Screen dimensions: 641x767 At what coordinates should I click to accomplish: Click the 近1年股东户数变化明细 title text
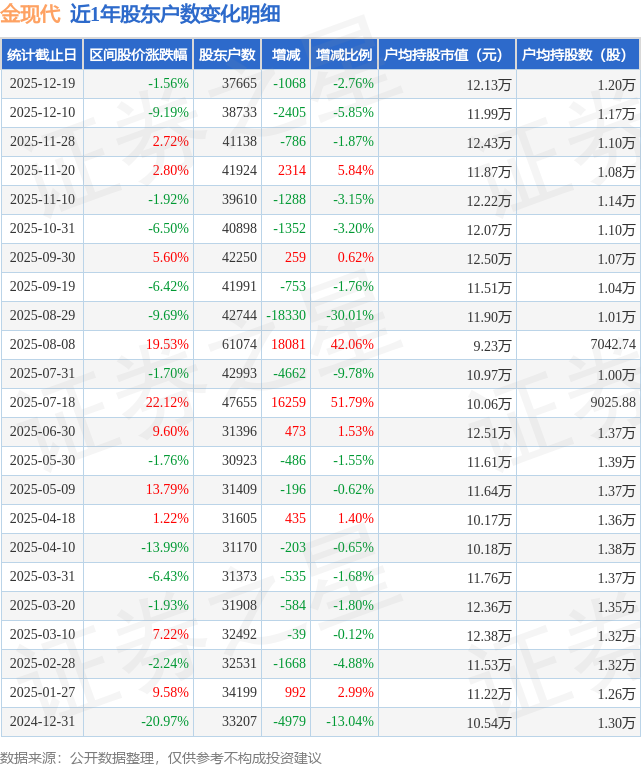point(175,14)
